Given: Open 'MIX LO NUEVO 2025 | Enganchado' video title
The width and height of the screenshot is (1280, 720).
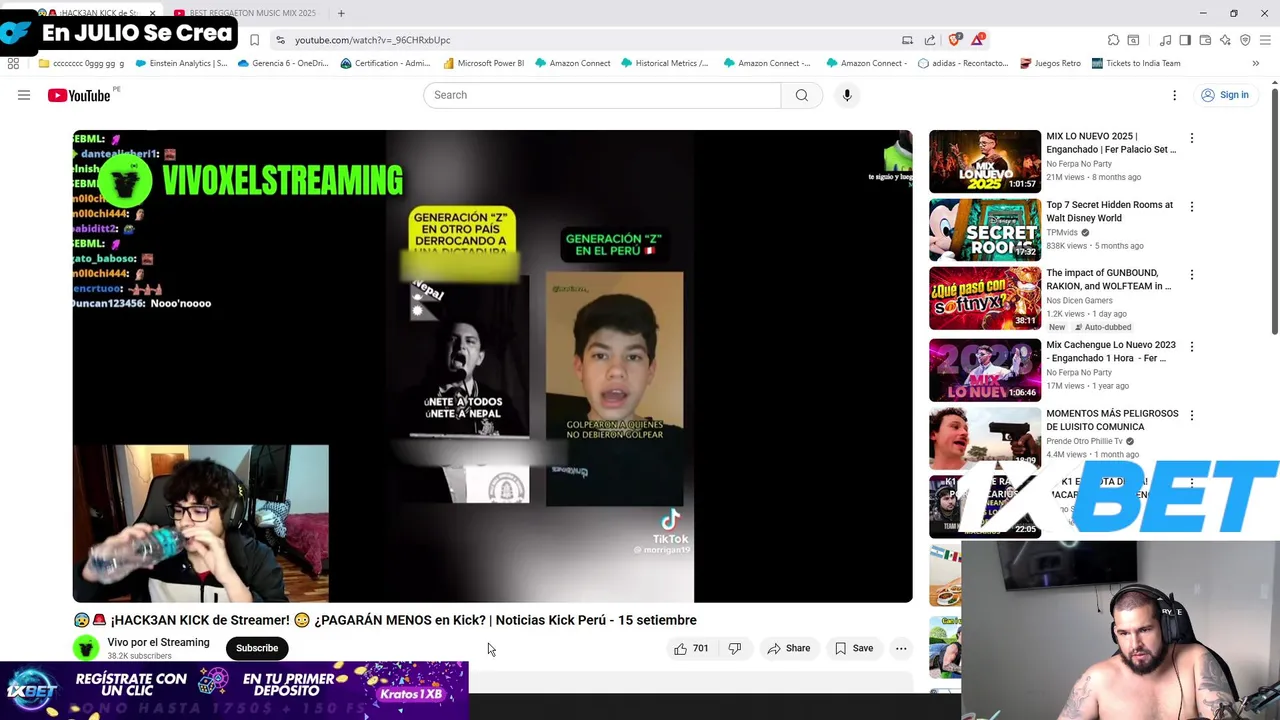Looking at the screenshot, I should [1111, 142].
